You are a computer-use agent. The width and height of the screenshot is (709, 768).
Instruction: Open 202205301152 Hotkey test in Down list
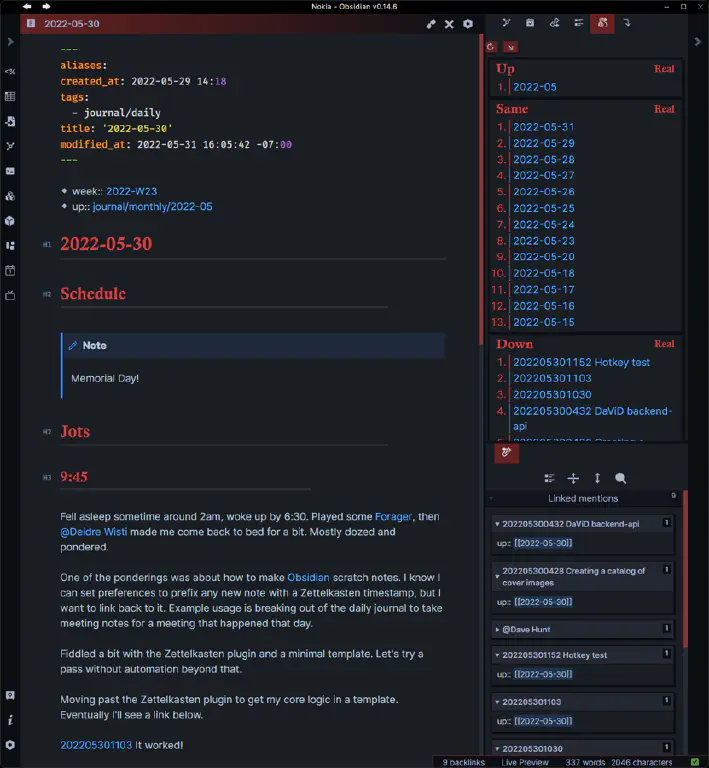click(x=581, y=362)
